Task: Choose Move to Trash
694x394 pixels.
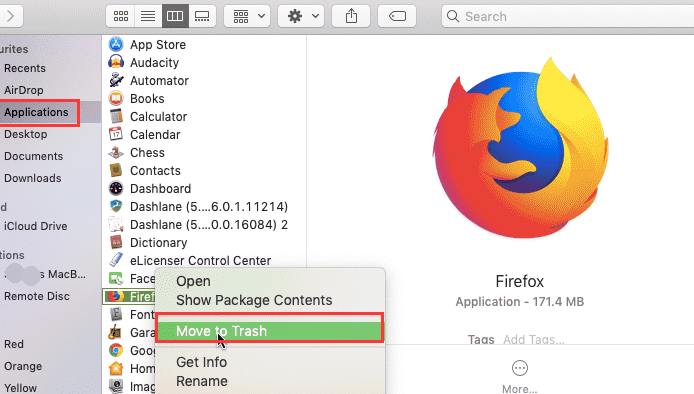Action: tap(270, 331)
